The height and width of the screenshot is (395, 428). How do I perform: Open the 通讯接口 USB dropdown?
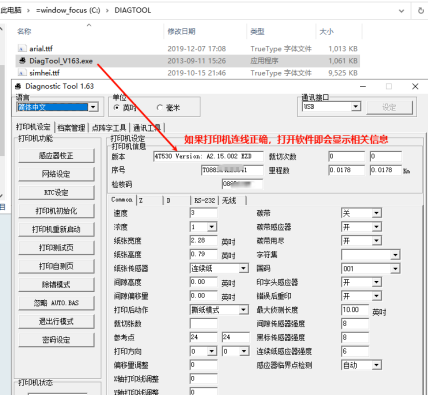pos(356,106)
